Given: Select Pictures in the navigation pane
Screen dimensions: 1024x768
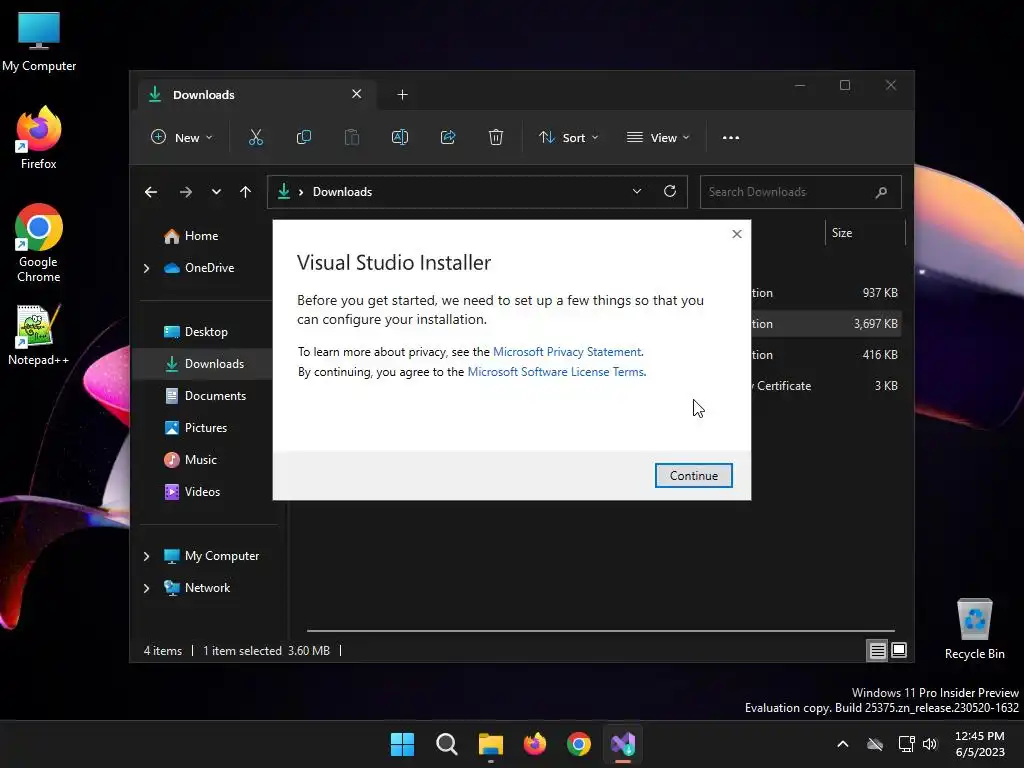Looking at the screenshot, I should pyautogui.click(x=195, y=428).
